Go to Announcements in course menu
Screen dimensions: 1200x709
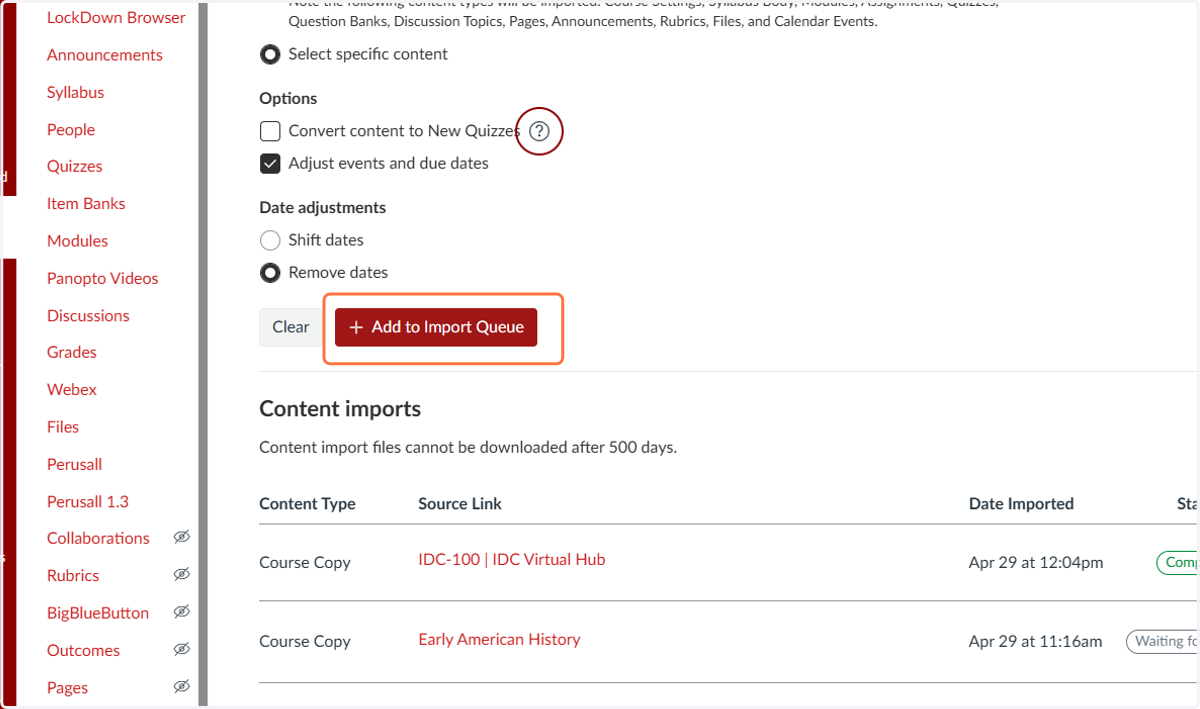105,55
